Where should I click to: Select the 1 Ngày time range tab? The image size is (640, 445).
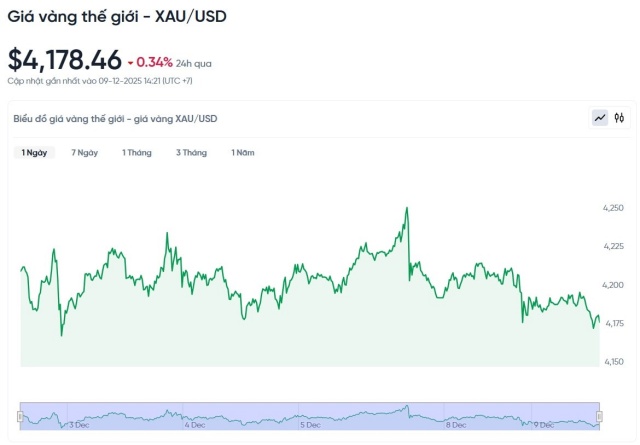pyautogui.click(x=35, y=153)
